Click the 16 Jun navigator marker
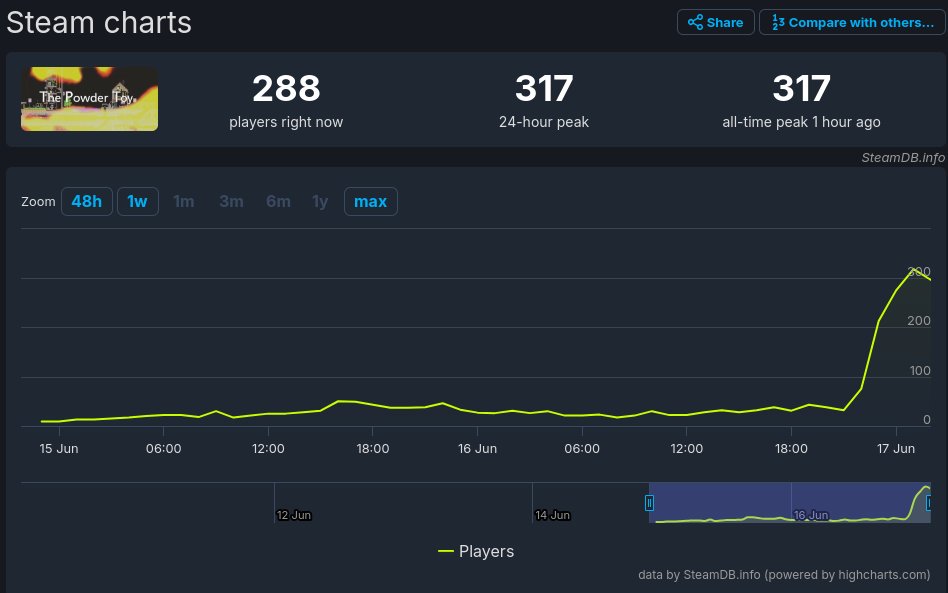Screen dimensions: 948x593 tap(811, 515)
